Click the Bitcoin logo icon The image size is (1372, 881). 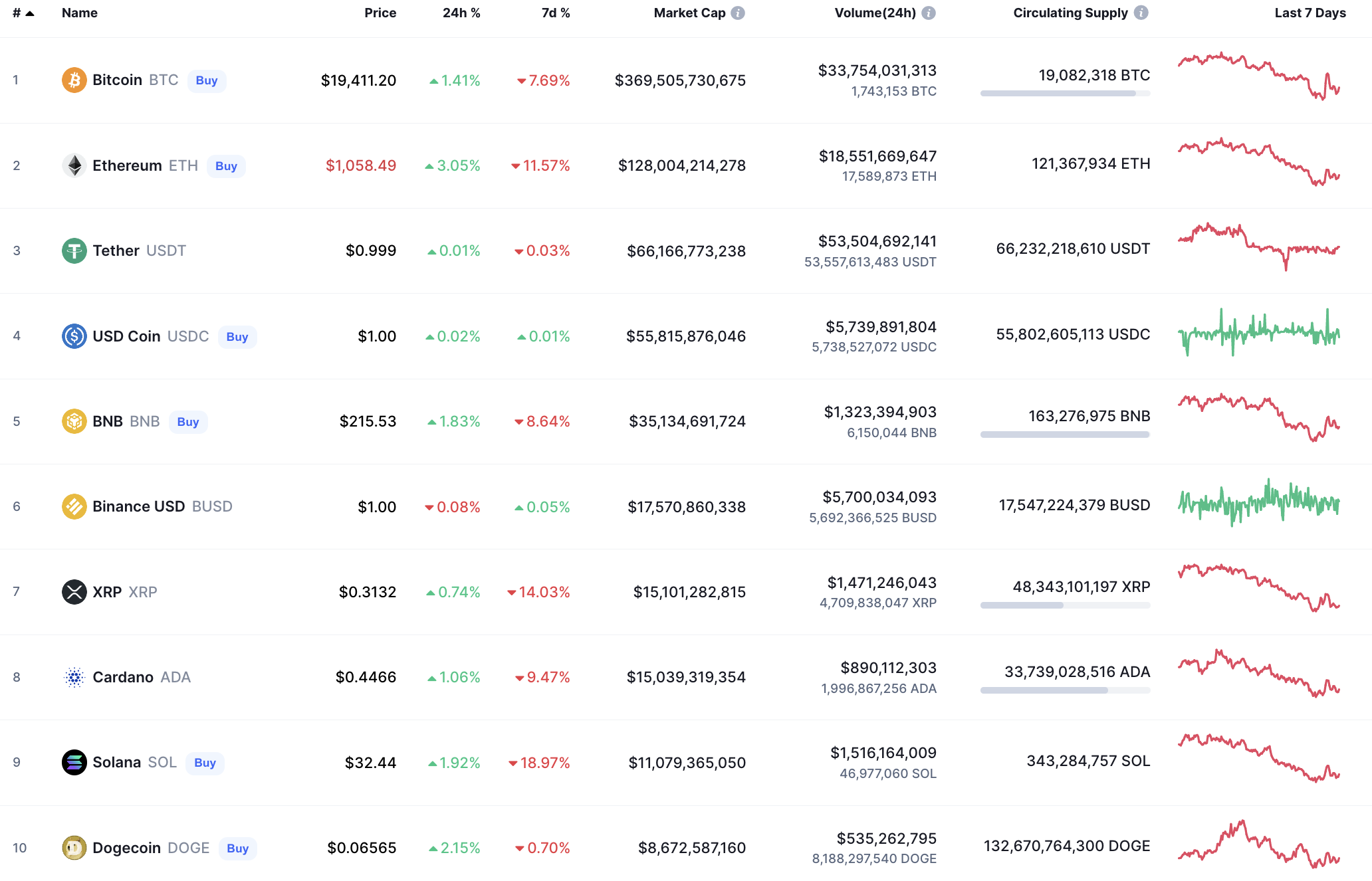click(x=74, y=80)
